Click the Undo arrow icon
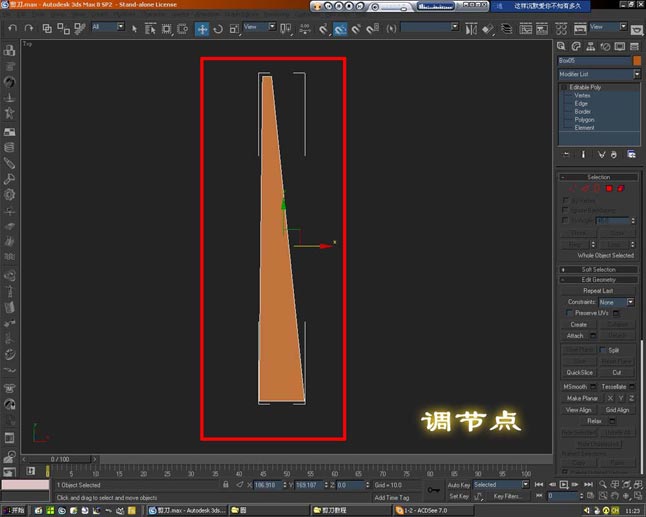 click(x=12, y=28)
